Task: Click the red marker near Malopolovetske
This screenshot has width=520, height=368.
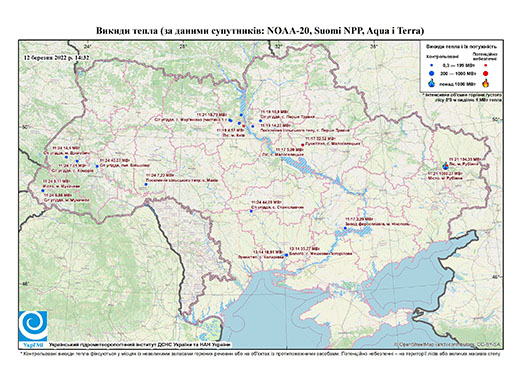Action: click(302, 145)
